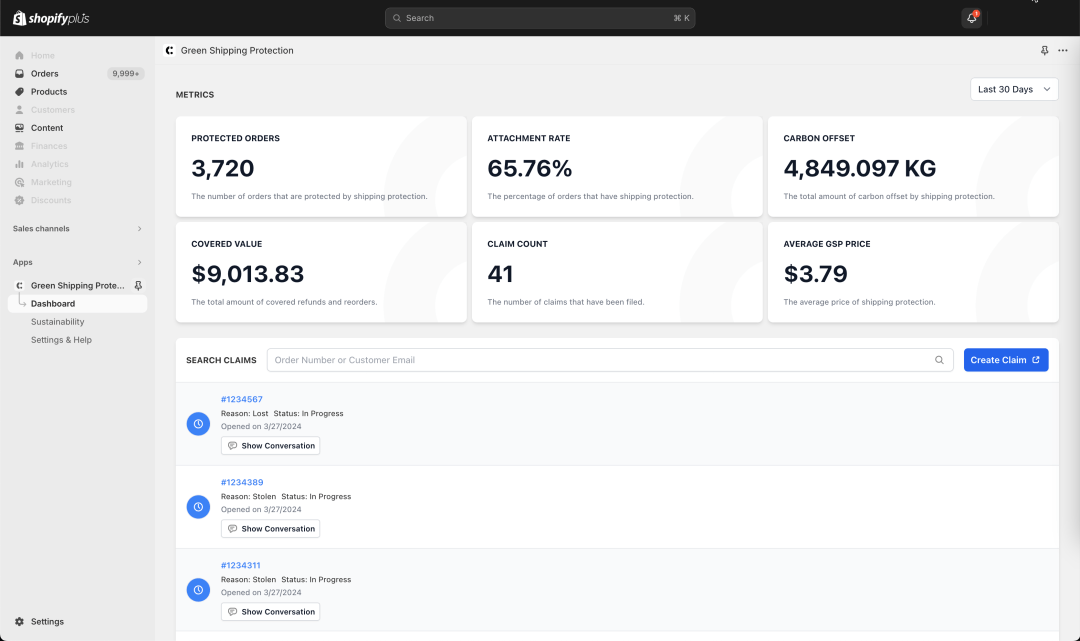Click the Content icon in sidebar
1080x641 pixels.
(19, 128)
